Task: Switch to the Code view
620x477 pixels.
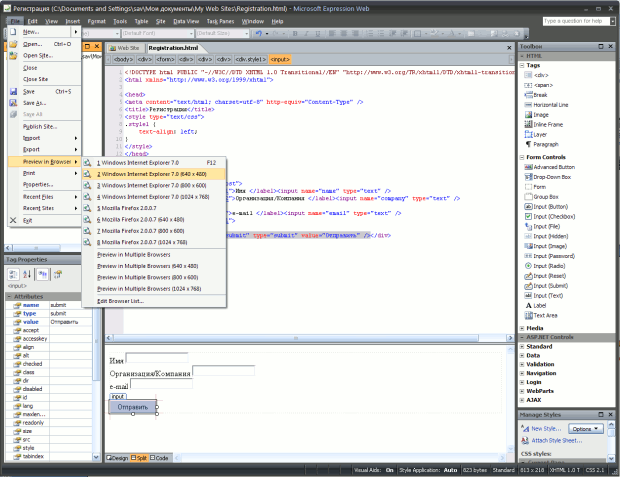Action: (x=158, y=458)
